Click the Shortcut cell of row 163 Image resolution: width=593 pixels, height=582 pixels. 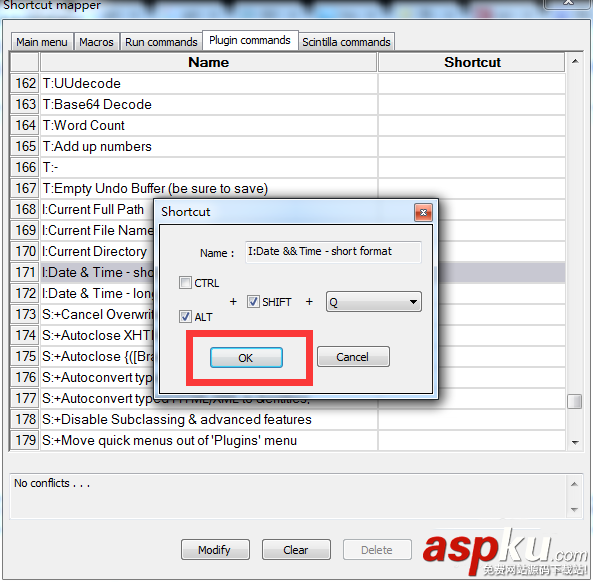coord(472,104)
